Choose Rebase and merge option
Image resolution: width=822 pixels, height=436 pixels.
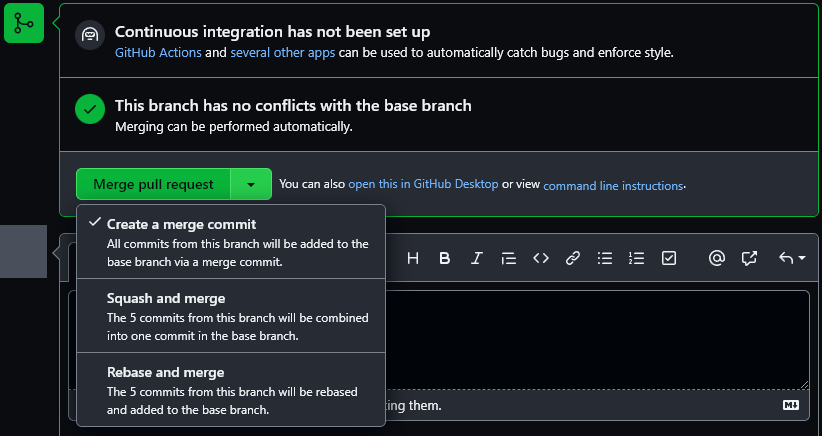tap(231, 389)
